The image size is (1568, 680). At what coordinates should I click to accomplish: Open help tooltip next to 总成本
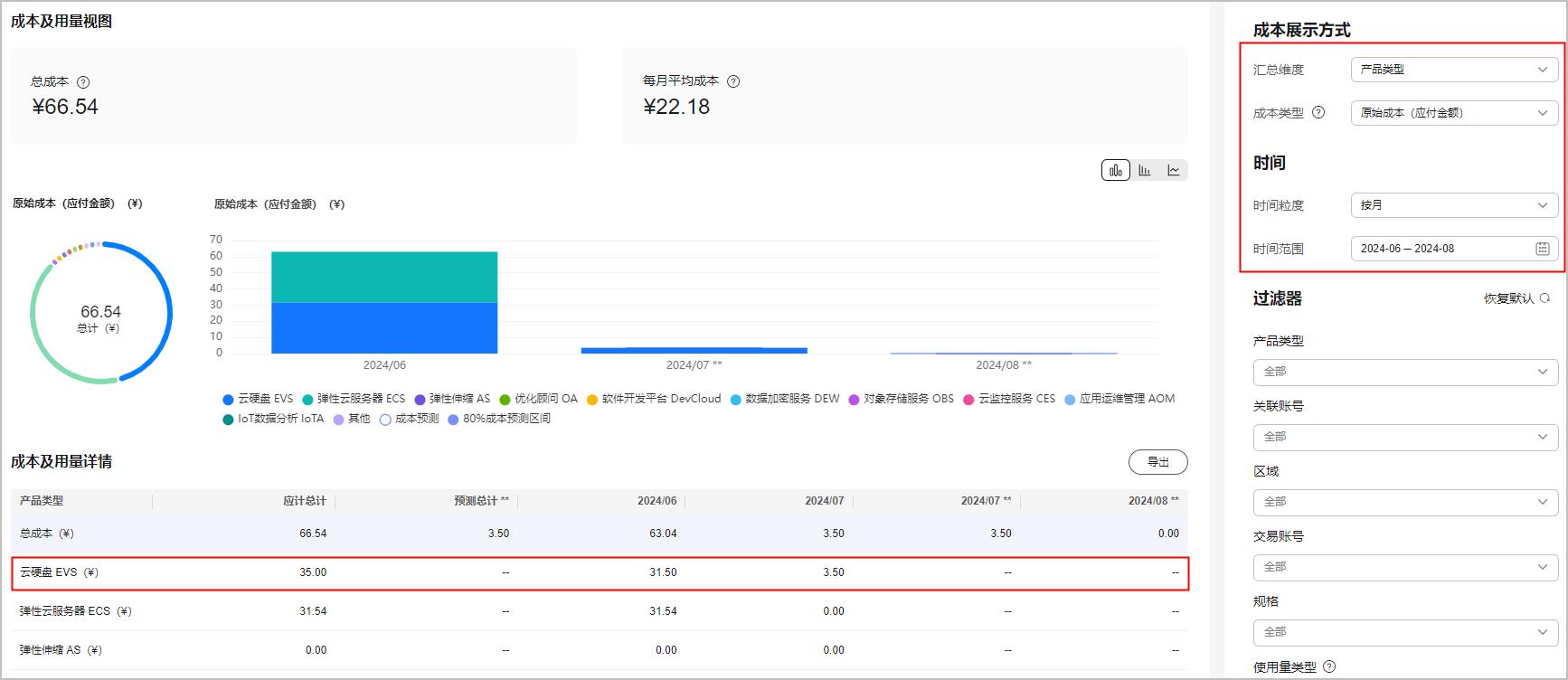pos(83,82)
